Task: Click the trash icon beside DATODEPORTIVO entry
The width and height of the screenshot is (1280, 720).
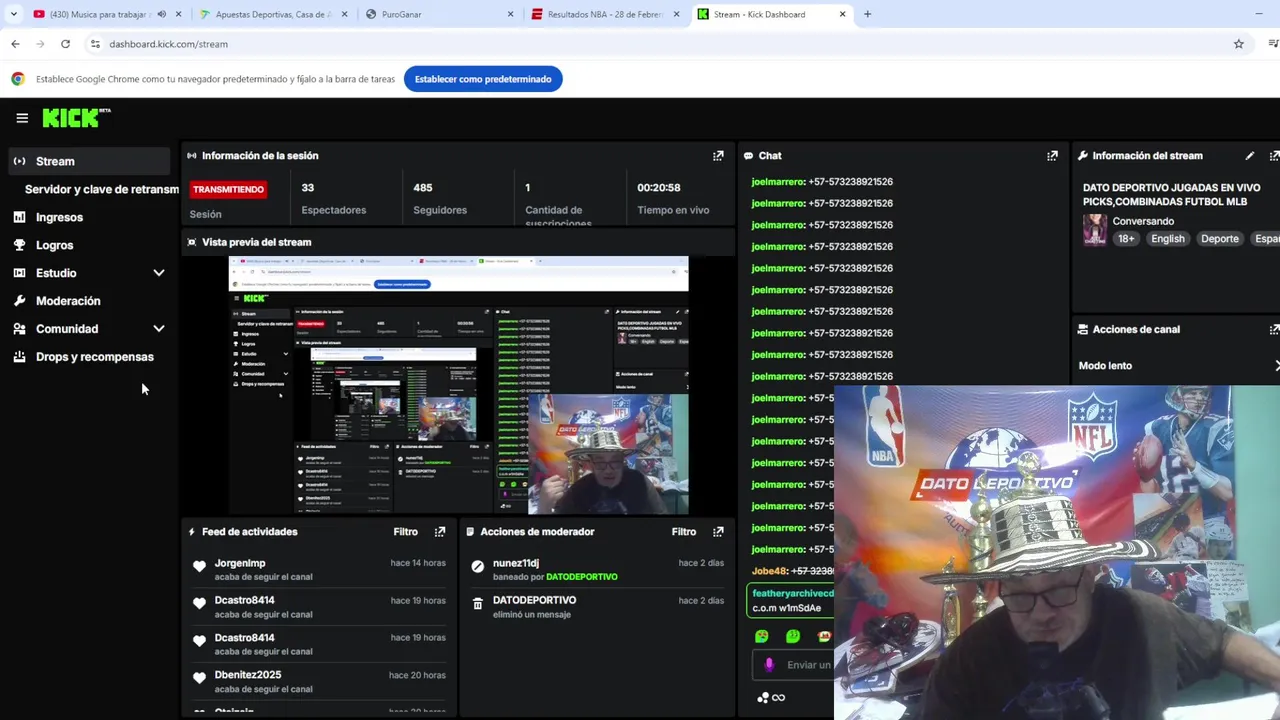Action: pyautogui.click(x=478, y=604)
